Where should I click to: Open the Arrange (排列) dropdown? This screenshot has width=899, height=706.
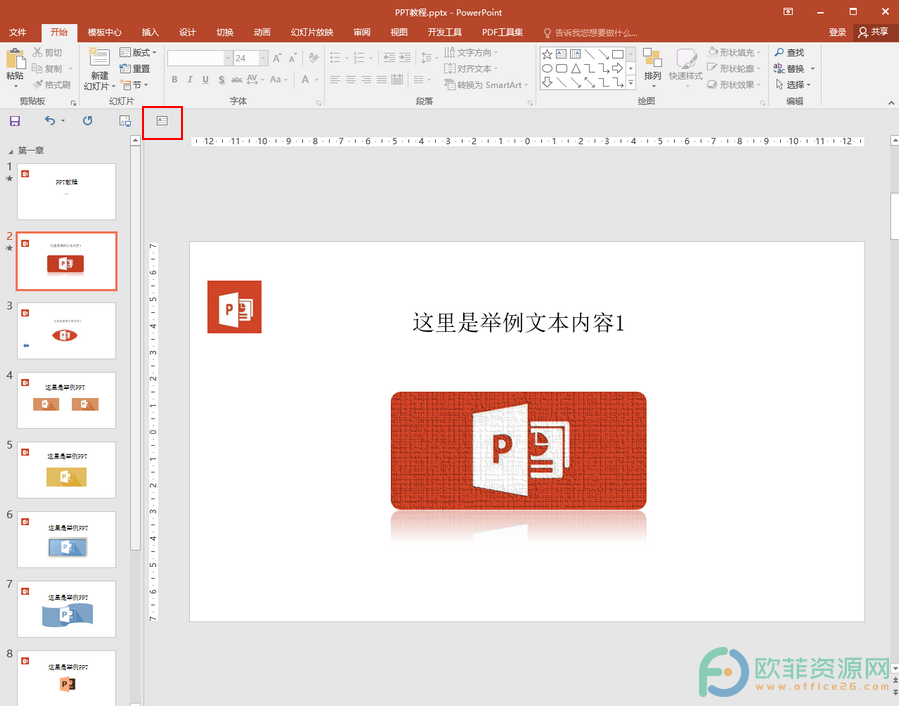click(652, 68)
